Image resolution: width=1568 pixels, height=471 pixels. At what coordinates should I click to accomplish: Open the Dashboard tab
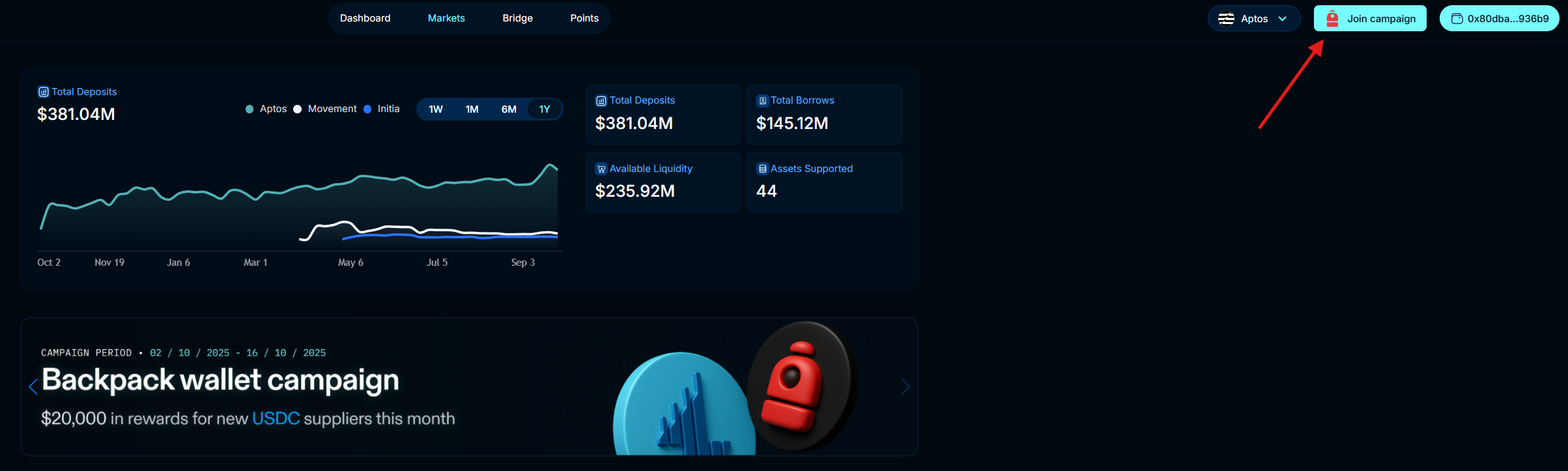coord(365,18)
